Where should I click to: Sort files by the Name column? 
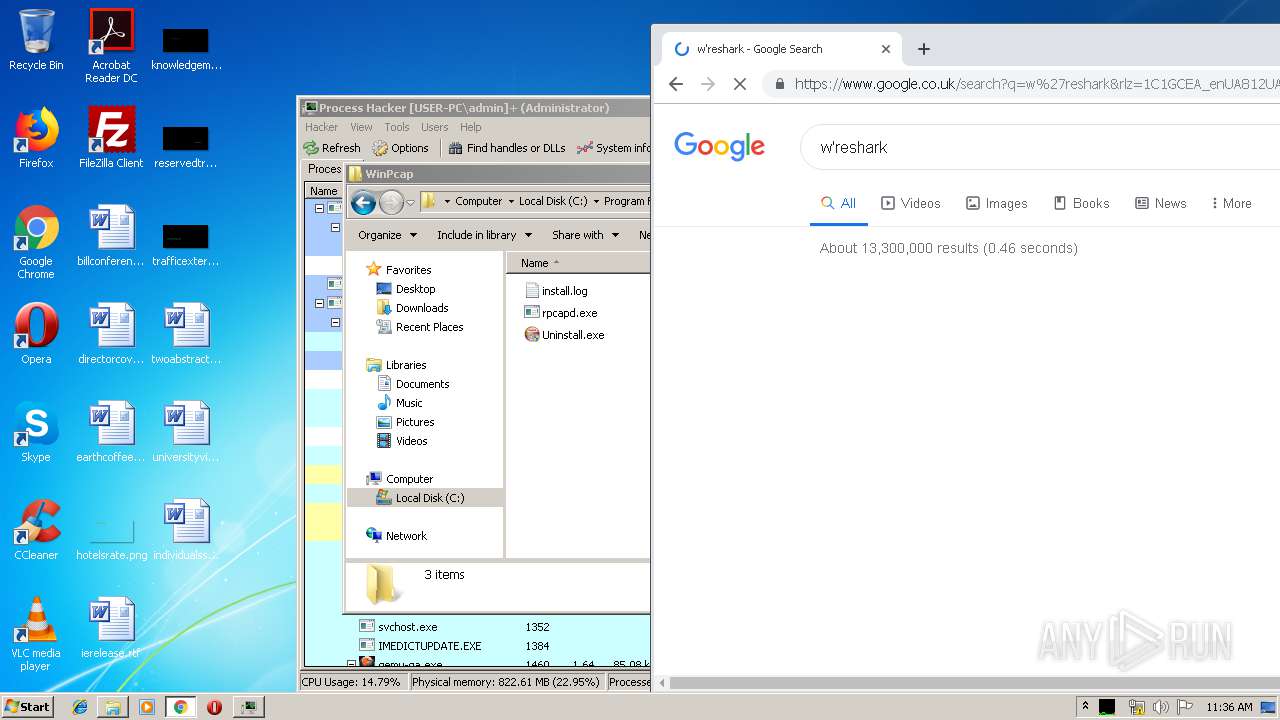pyautogui.click(x=577, y=263)
